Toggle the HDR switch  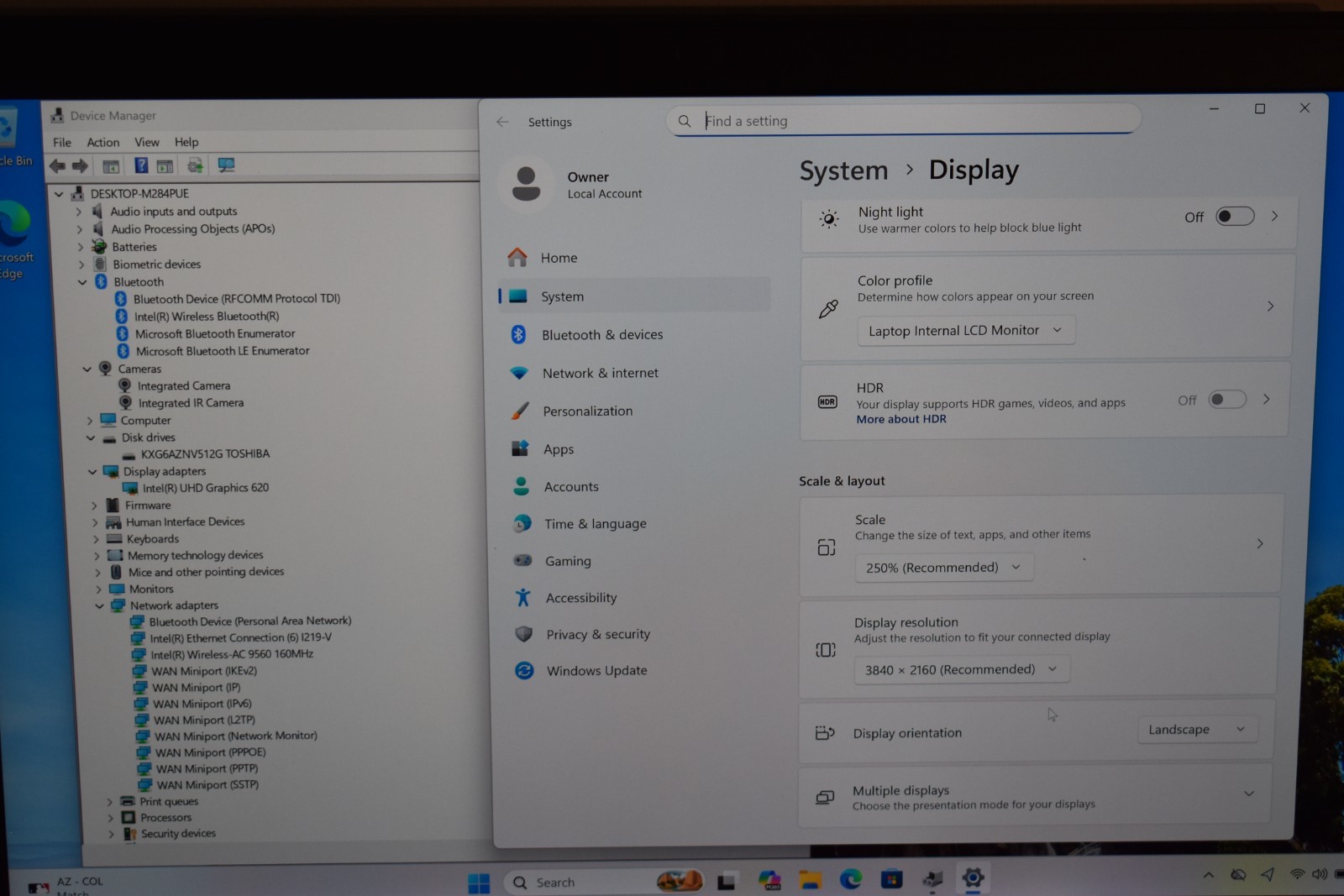click(1227, 400)
